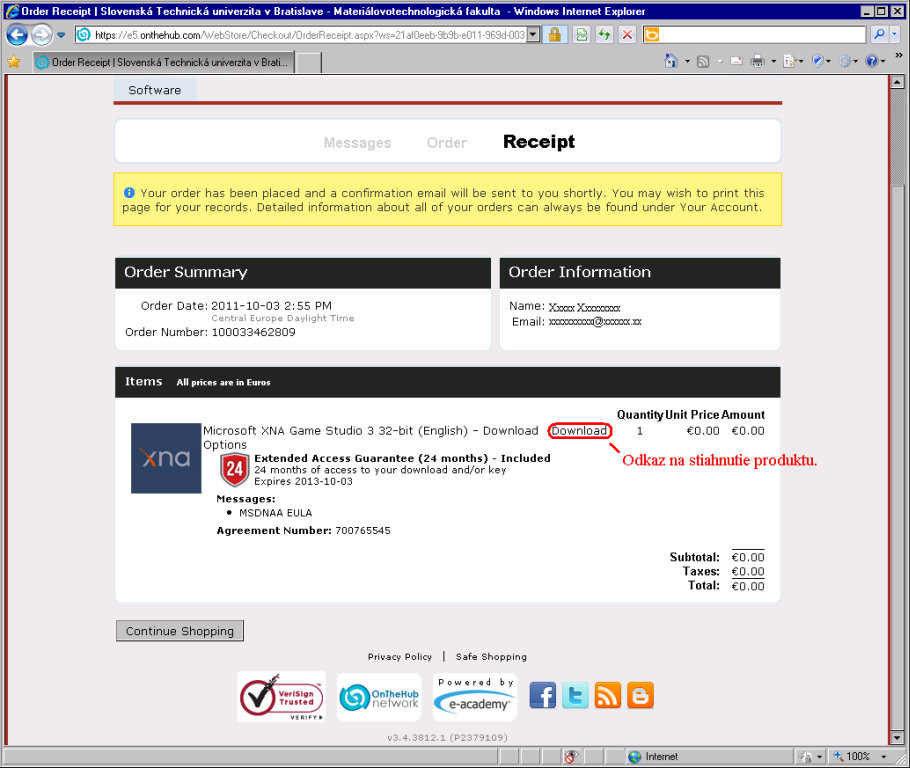
Task: Open the Safe Shopping link
Action: 491,657
